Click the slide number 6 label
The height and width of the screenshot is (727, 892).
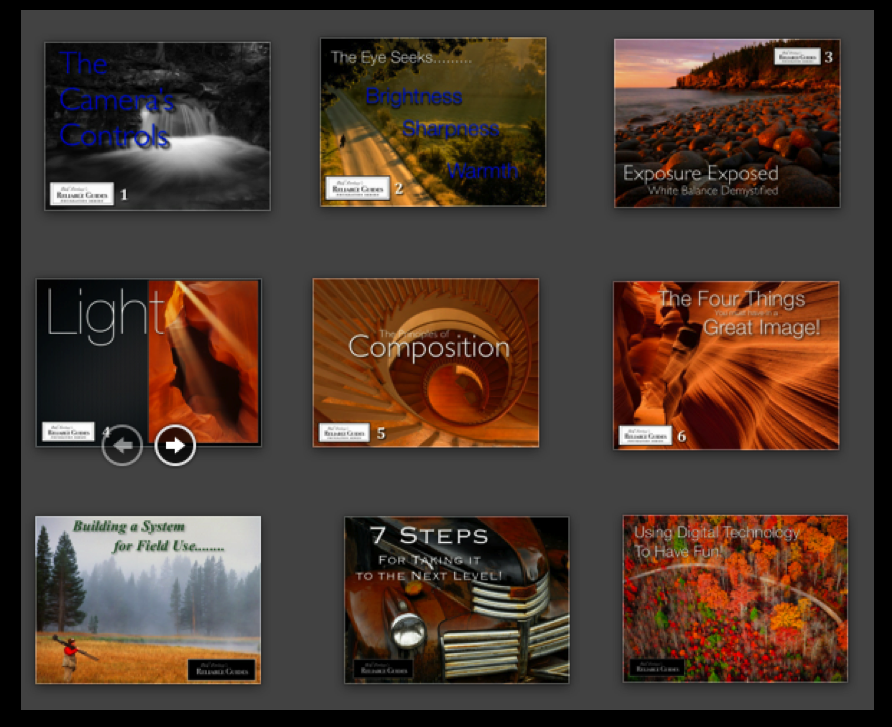tap(682, 436)
